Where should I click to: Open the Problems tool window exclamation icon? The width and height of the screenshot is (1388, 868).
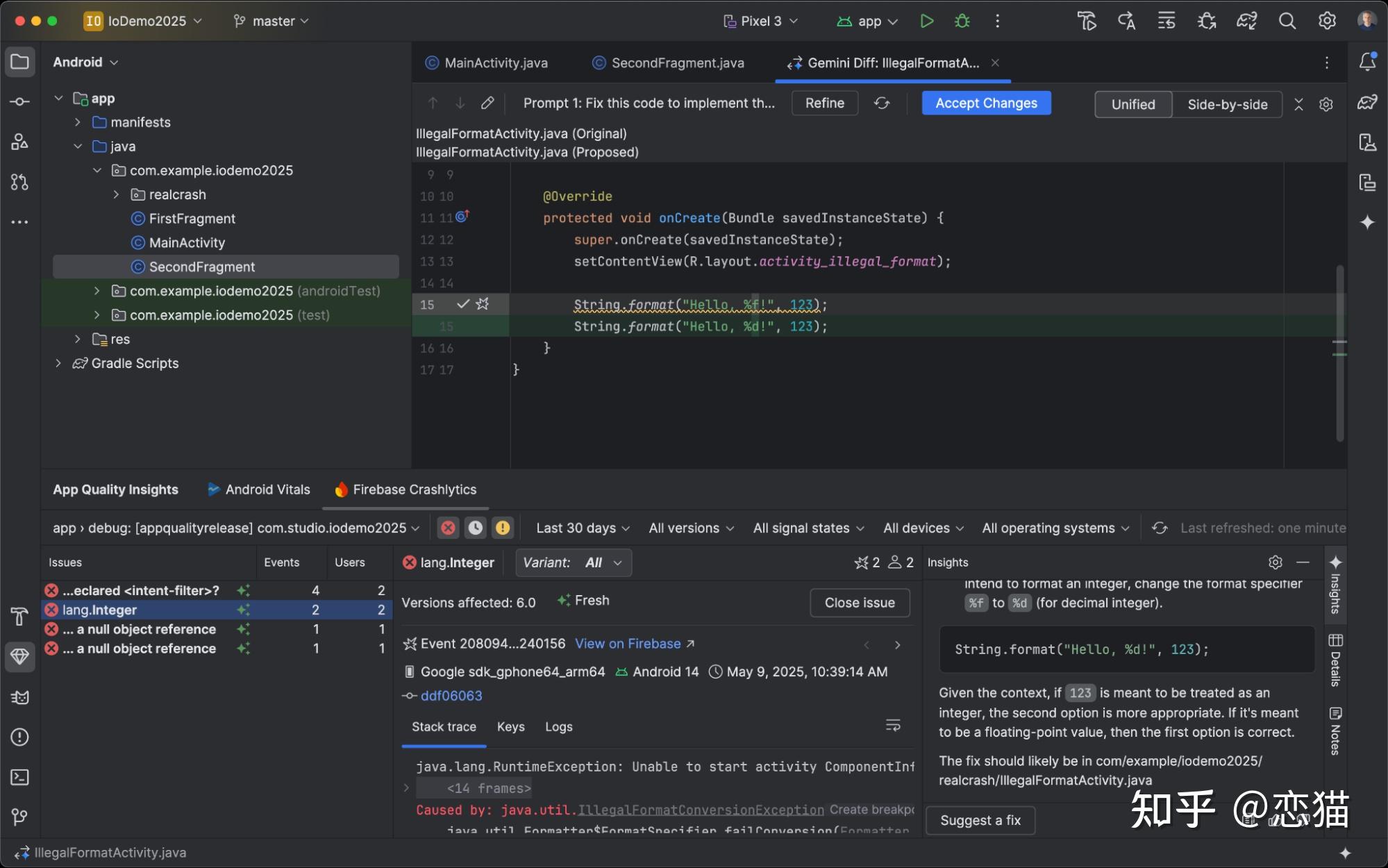point(19,737)
